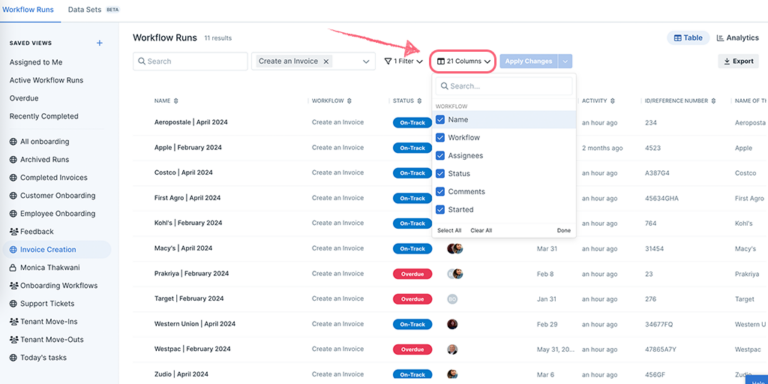This screenshot has height=384, width=768.
Task: Click assignee avatar in Western Union row
Action: click(x=452, y=324)
